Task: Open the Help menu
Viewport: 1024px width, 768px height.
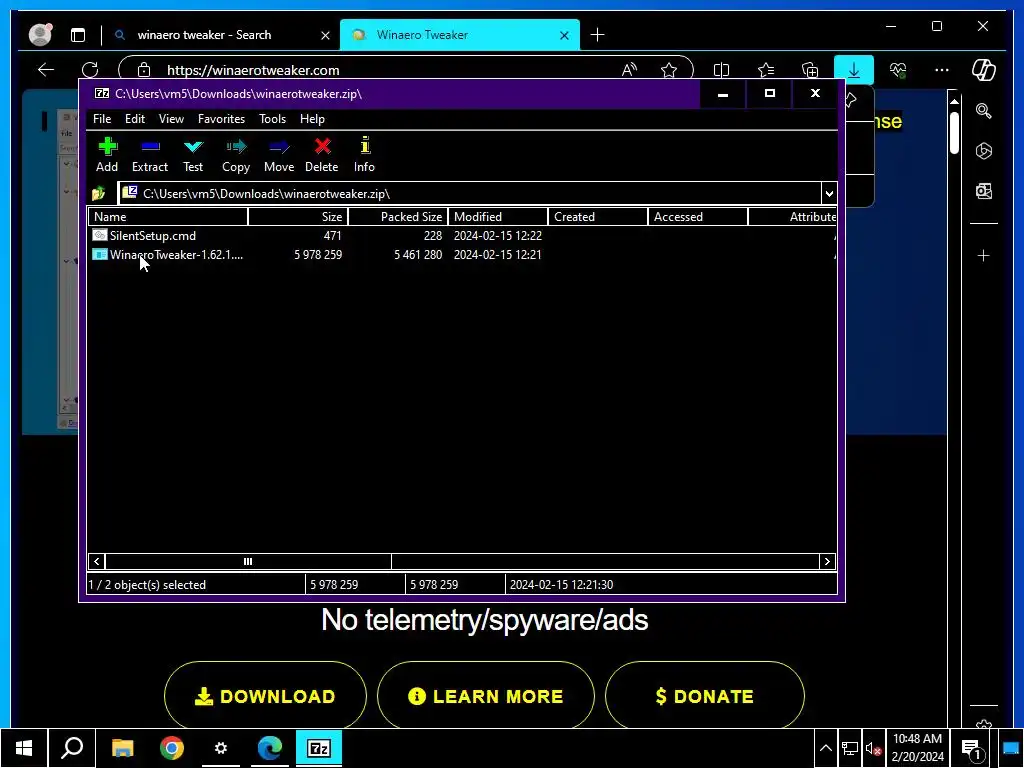Action: [x=312, y=119]
